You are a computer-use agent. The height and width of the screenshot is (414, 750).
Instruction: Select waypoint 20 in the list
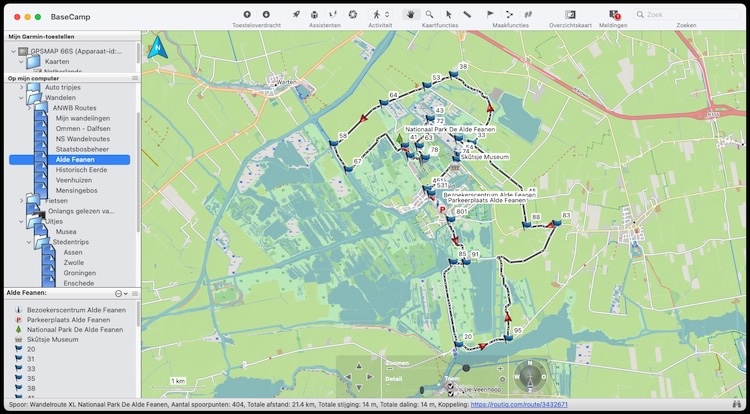click(31, 349)
